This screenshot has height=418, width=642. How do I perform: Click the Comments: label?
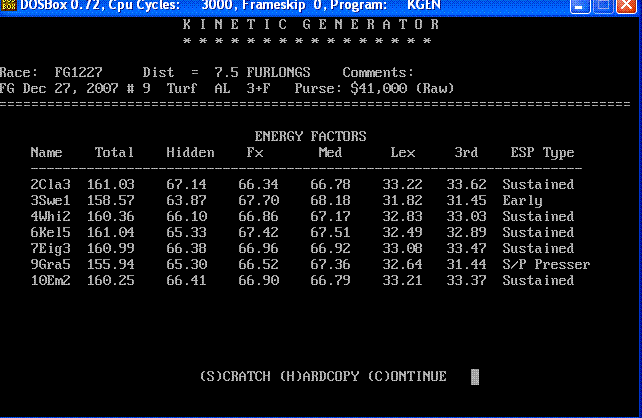(x=378, y=72)
